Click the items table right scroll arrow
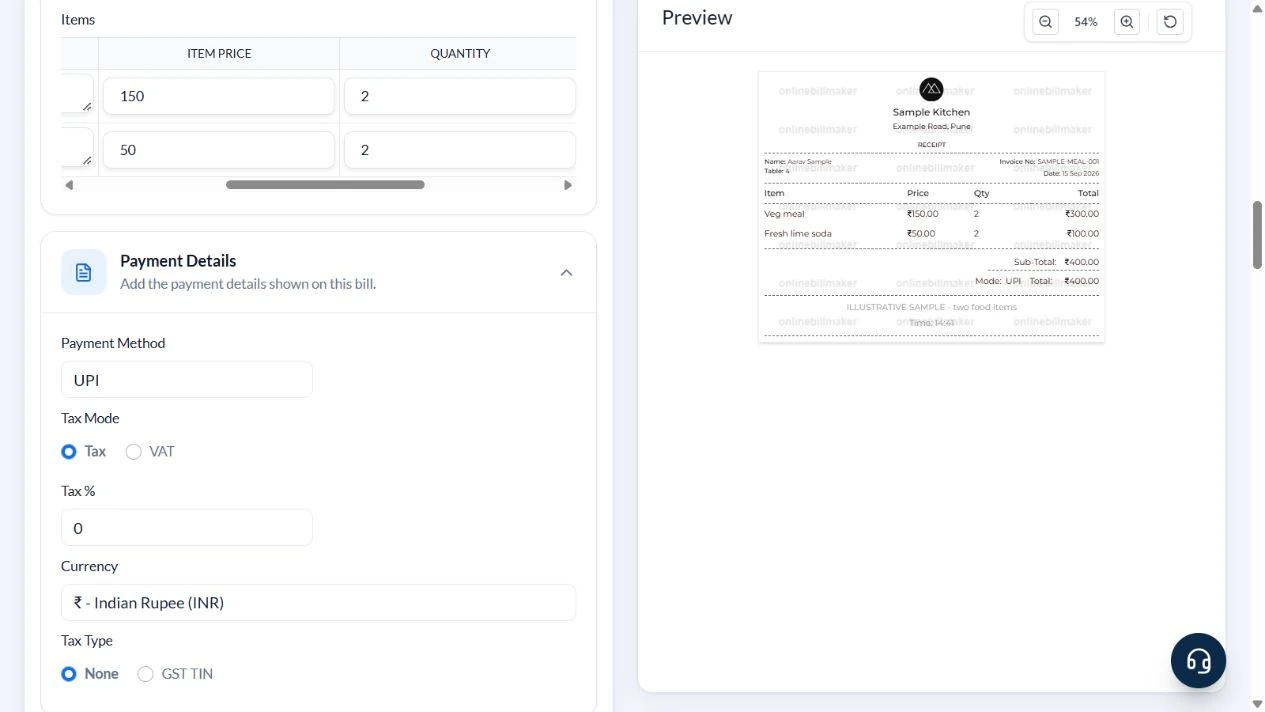1265x712 pixels. pyautogui.click(x=568, y=185)
